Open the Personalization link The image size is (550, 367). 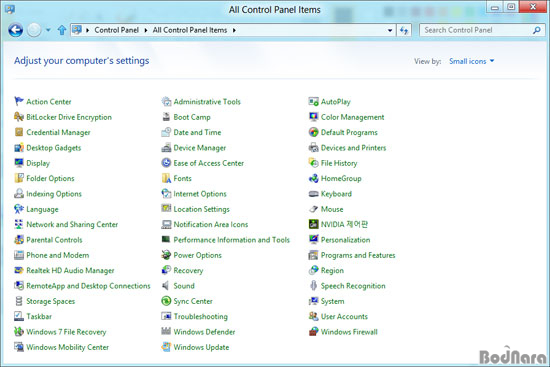(346, 240)
